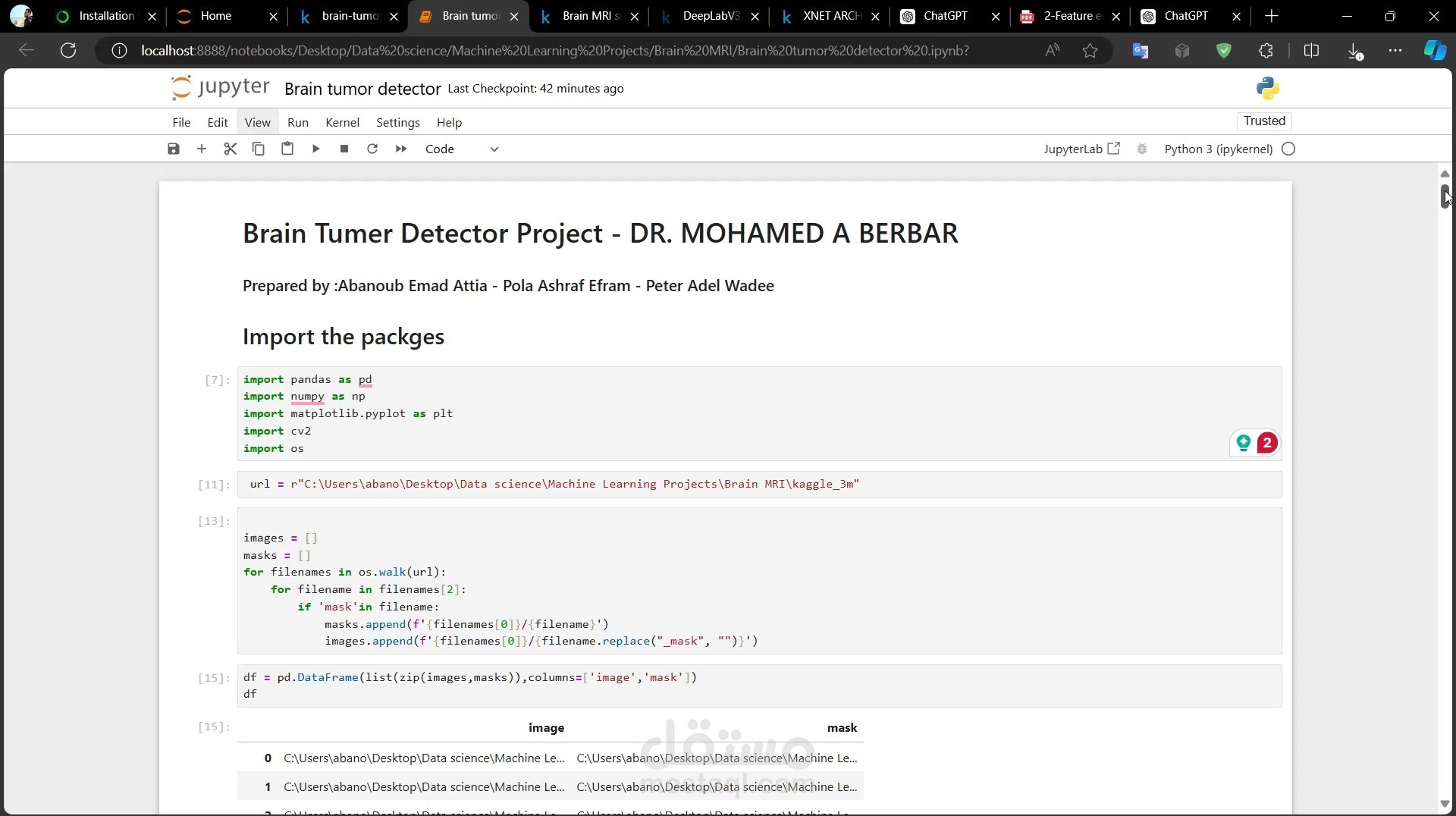Close the Installation browser tab
This screenshot has width=1456, height=816.
click(152, 16)
